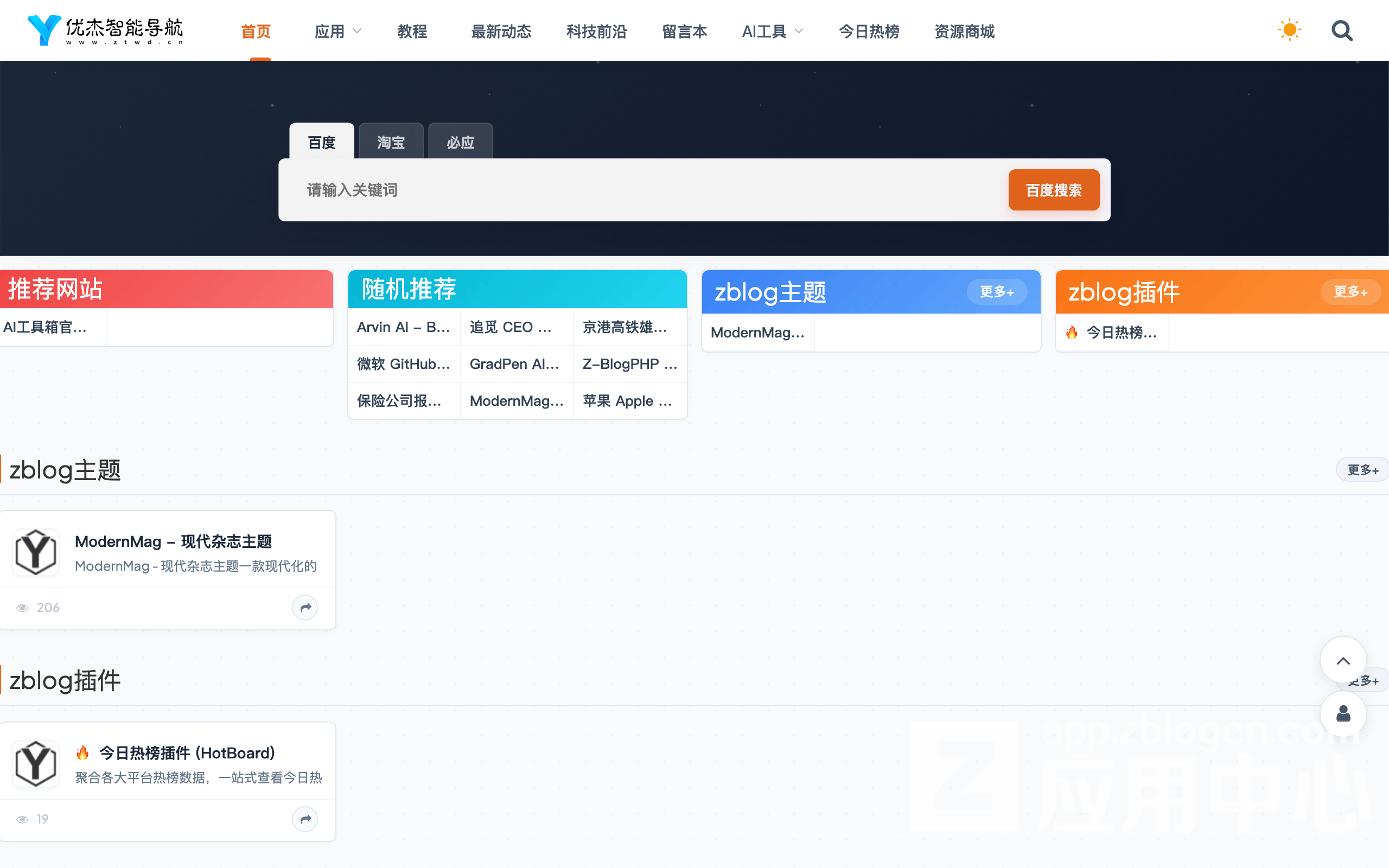Open the 教程 navigation item
The width and height of the screenshot is (1389, 868).
click(412, 31)
